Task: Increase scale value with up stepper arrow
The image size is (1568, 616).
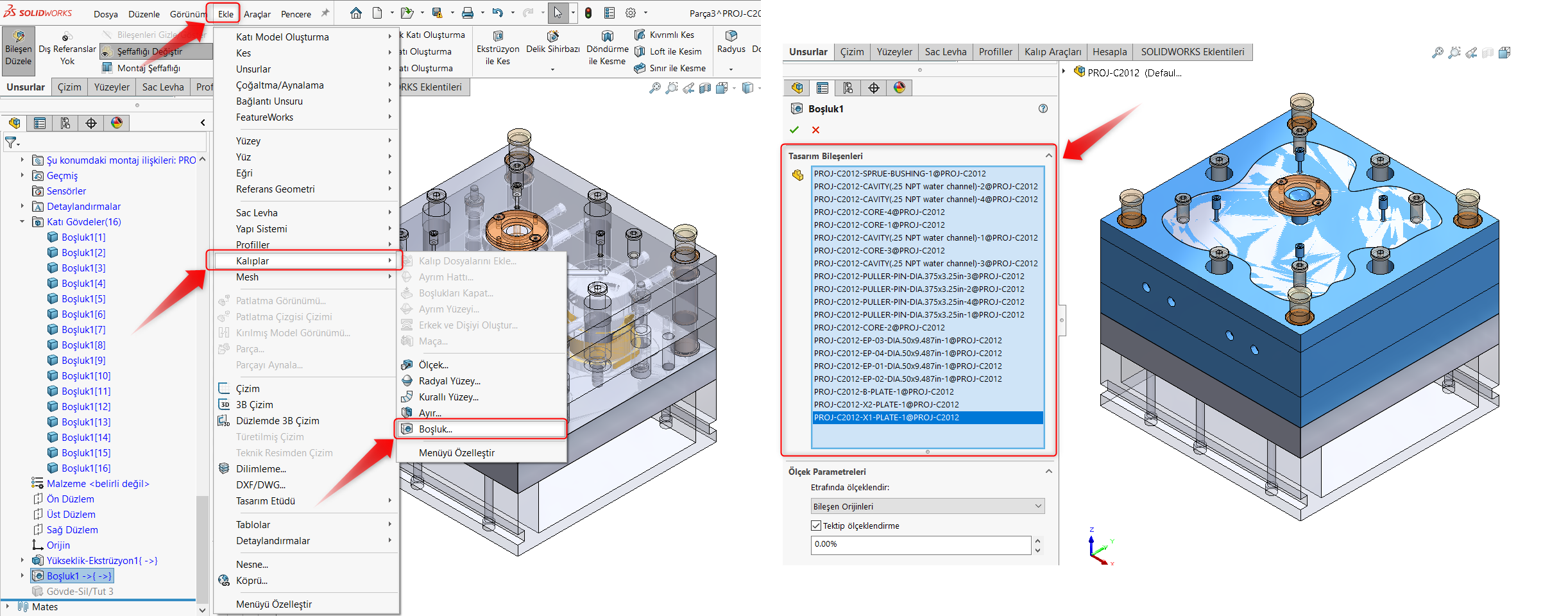Action: point(1037,541)
